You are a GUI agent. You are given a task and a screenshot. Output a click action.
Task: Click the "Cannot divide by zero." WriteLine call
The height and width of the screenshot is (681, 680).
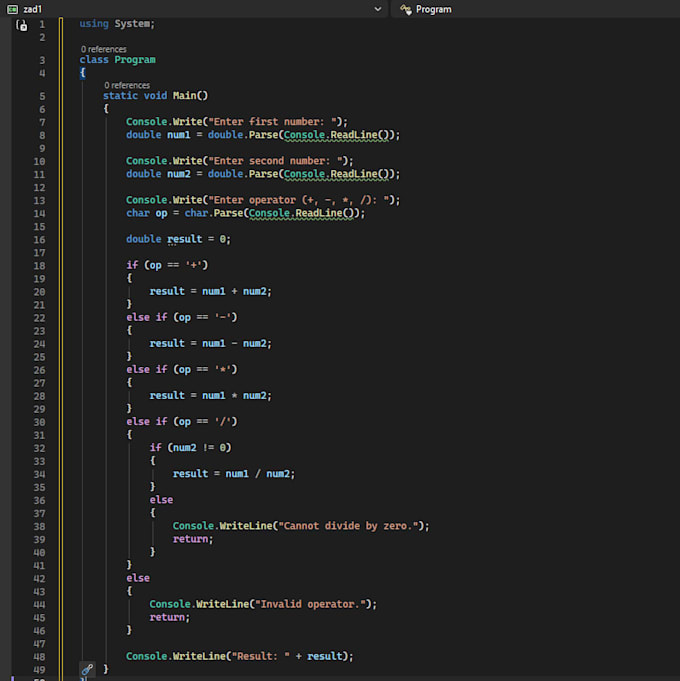(x=301, y=526)
